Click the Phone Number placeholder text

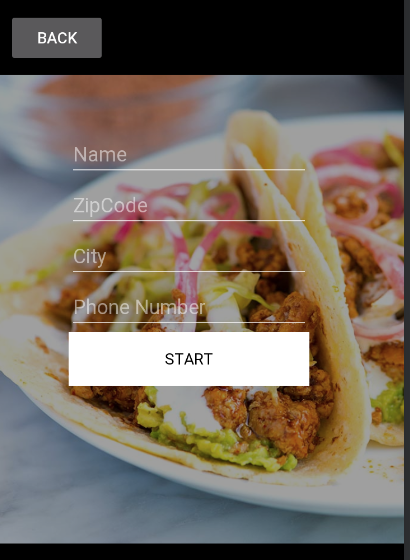(x=139, y=307)
